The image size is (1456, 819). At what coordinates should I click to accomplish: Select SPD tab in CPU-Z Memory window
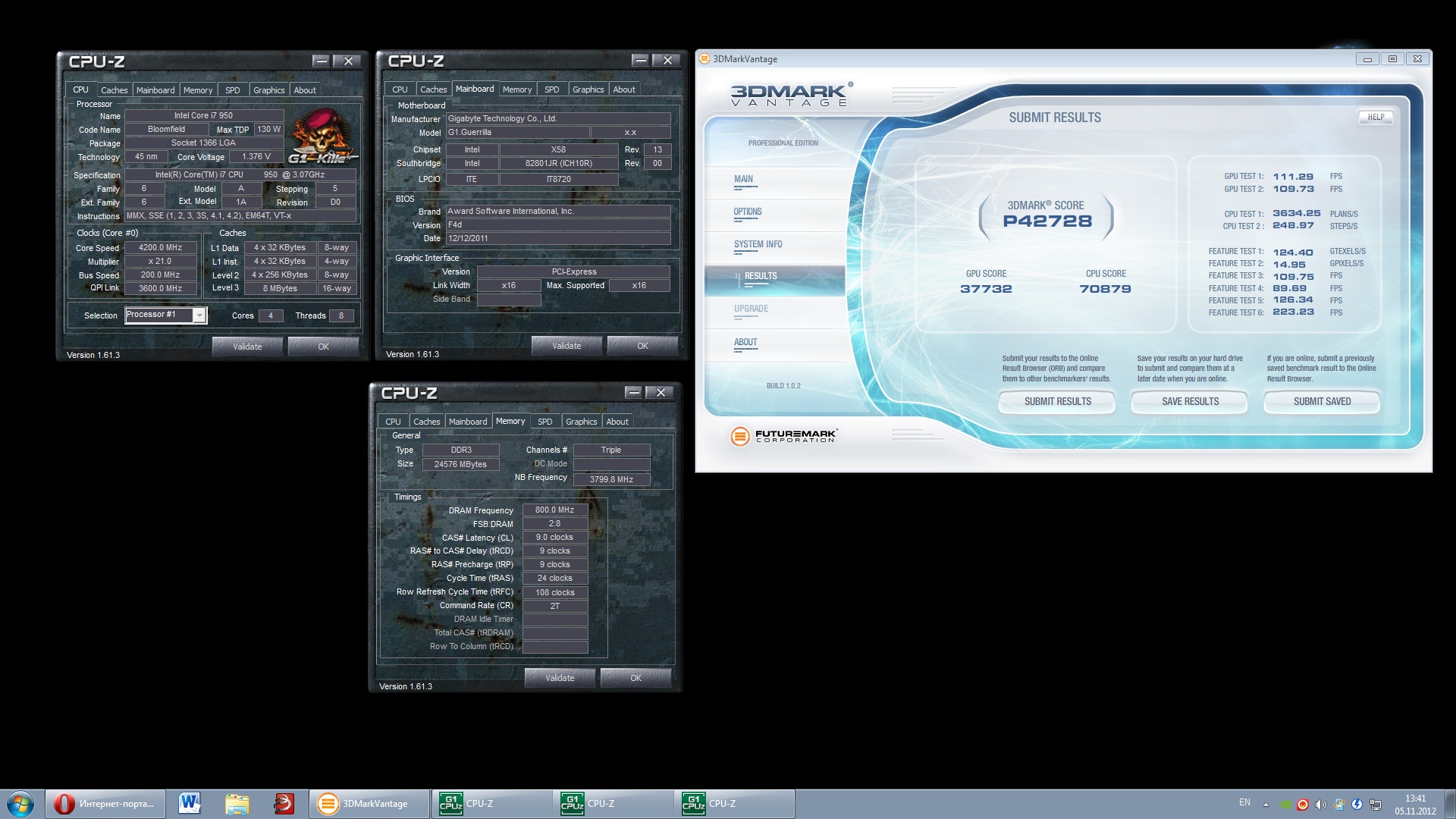pyautogui.click(x=545, y=421)
